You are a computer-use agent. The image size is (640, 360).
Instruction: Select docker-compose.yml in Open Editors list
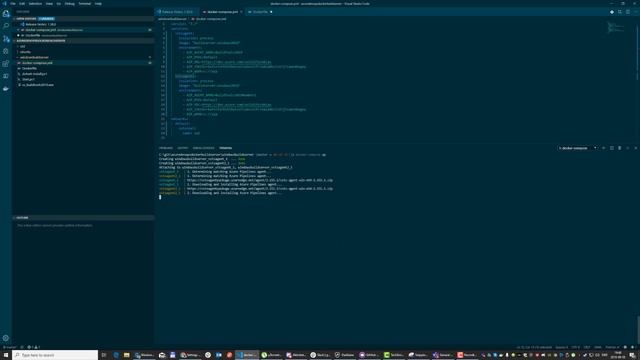(x=84, y=30)
